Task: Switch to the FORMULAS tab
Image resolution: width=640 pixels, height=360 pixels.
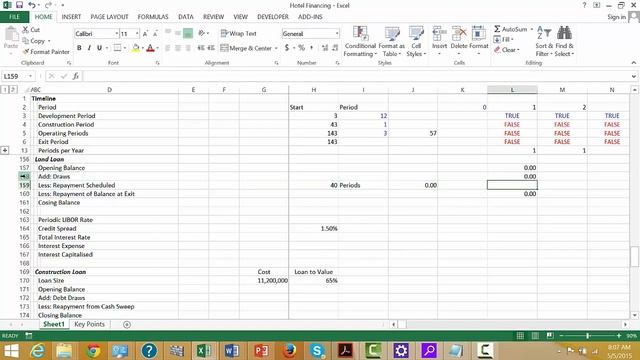Action: tap(153, 17)
